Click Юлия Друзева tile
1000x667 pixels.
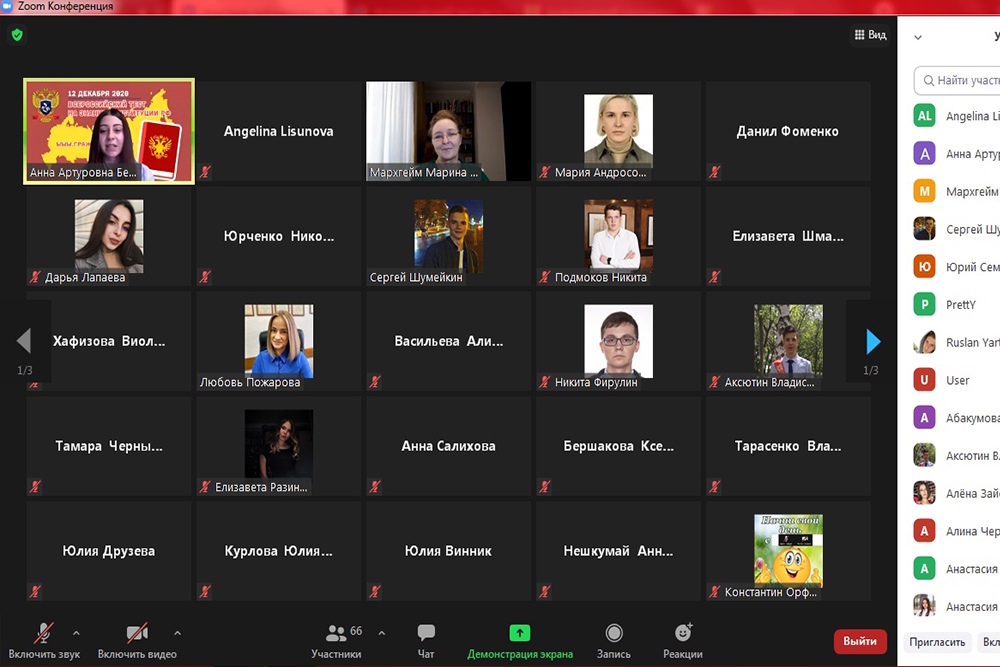click(109, 551)
